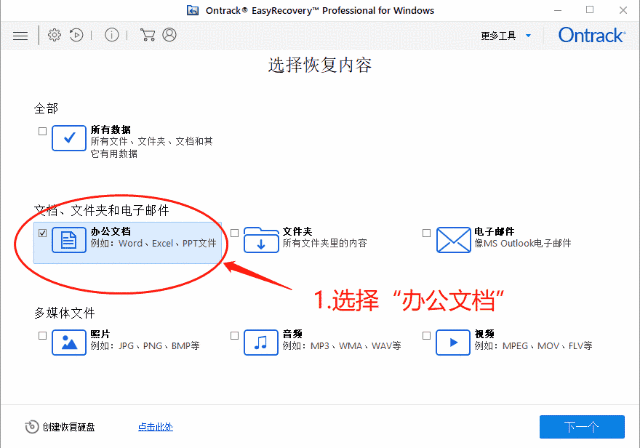The height and width of the screenshot is (448, 640).
Task: Enable the 所有数据 checkbox
Action: click(42, 131)
